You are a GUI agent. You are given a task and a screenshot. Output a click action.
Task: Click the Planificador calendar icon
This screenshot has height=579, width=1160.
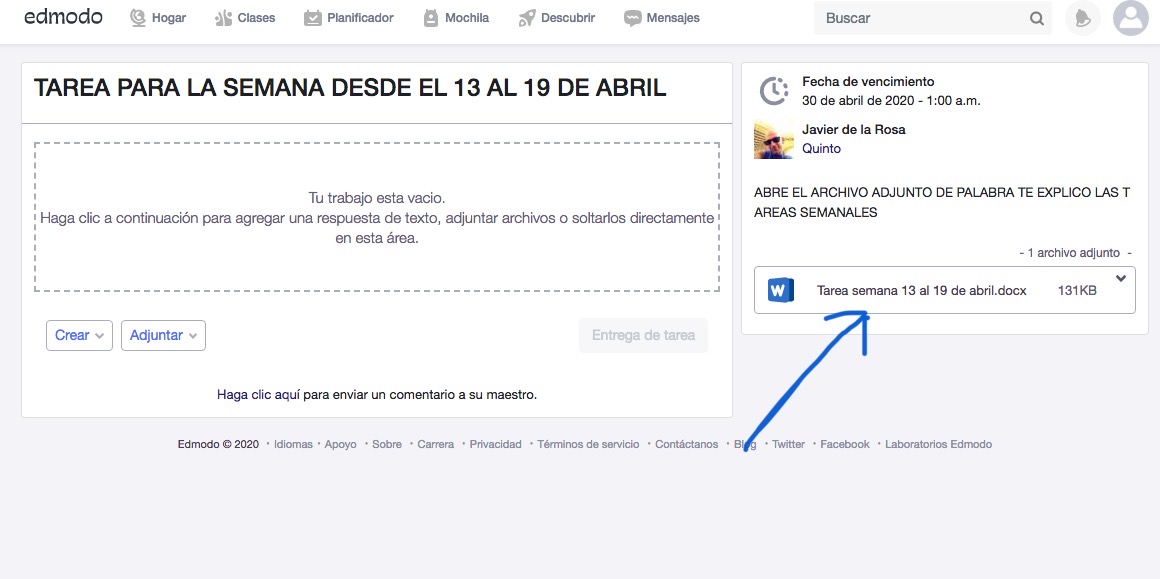click(312, 18)
